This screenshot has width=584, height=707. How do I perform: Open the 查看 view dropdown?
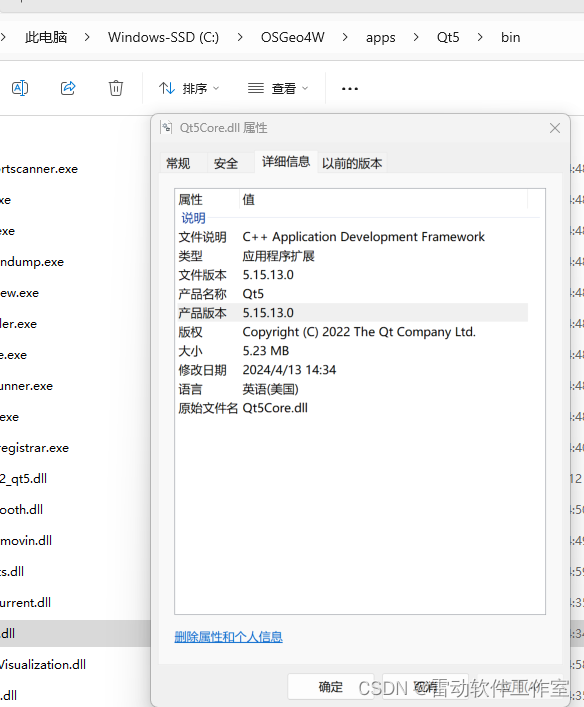click(278, 88)
